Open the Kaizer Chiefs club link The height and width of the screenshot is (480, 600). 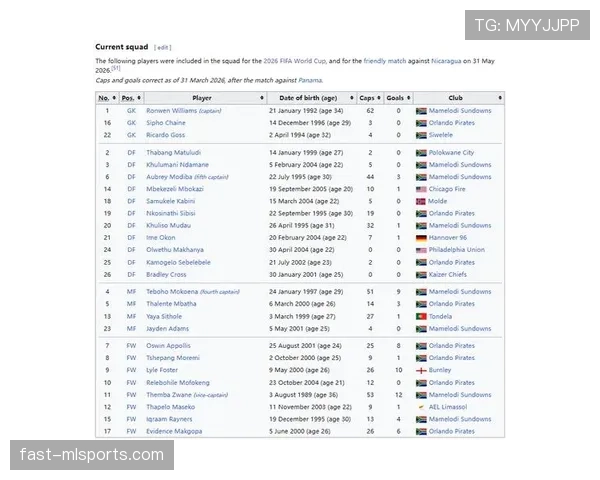pyautogui.click(x=448, y=274)
